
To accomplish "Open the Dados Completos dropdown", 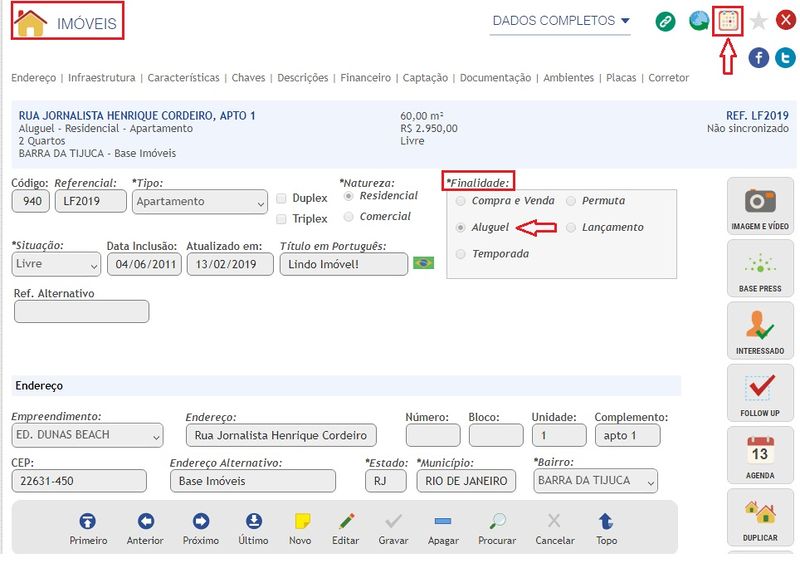I will click(561, 21).
